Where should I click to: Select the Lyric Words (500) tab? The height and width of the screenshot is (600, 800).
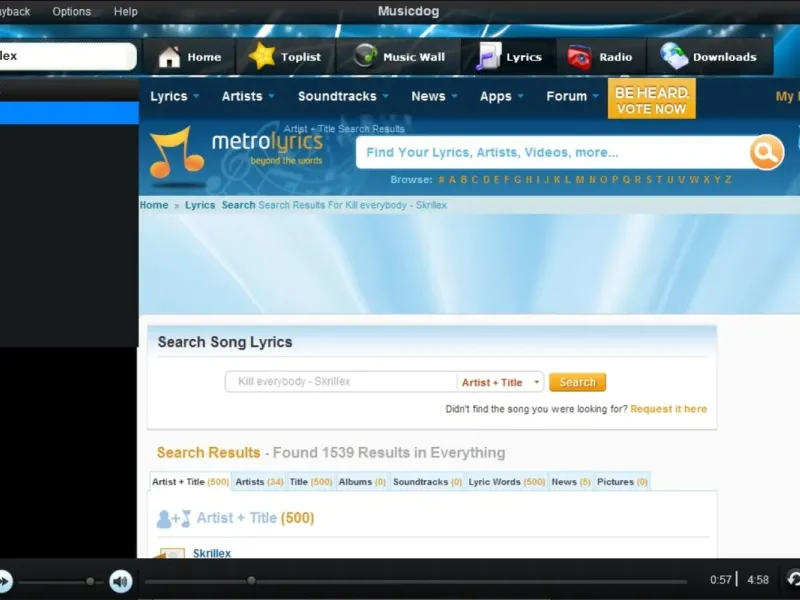(507, 482)
